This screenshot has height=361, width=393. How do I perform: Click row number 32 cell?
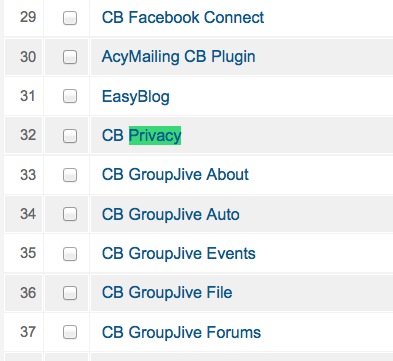[x=23, y=135]
